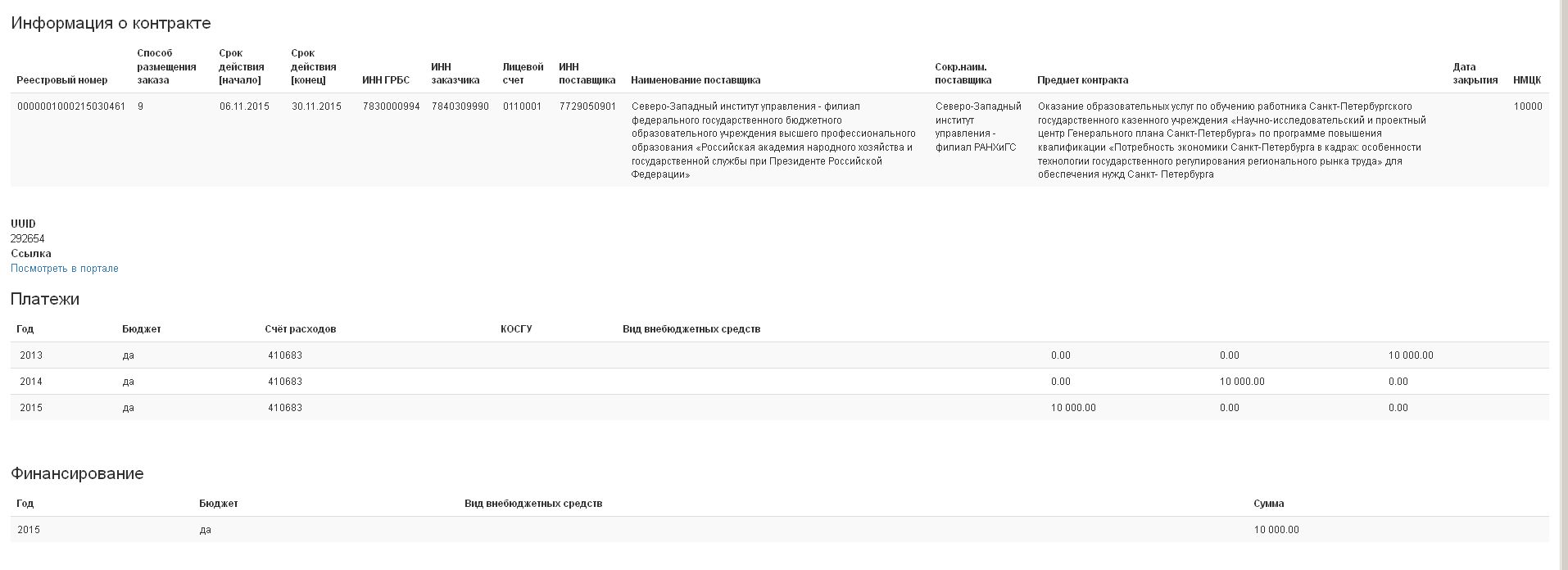
Task: Select year 2015 in the payments table
Action: (x=31, y=408)
